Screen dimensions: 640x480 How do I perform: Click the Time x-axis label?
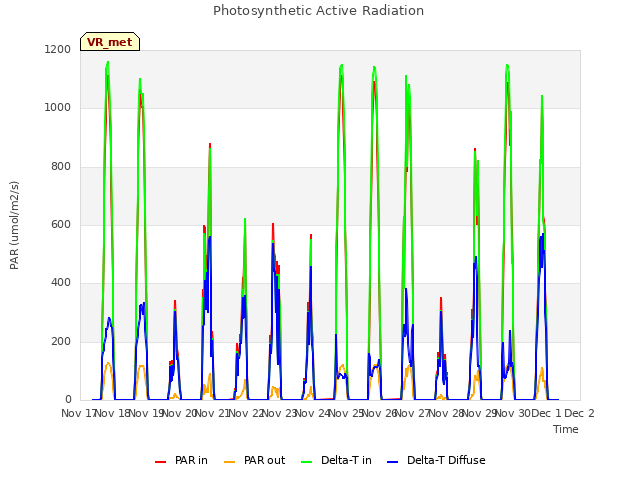(566, 429)
